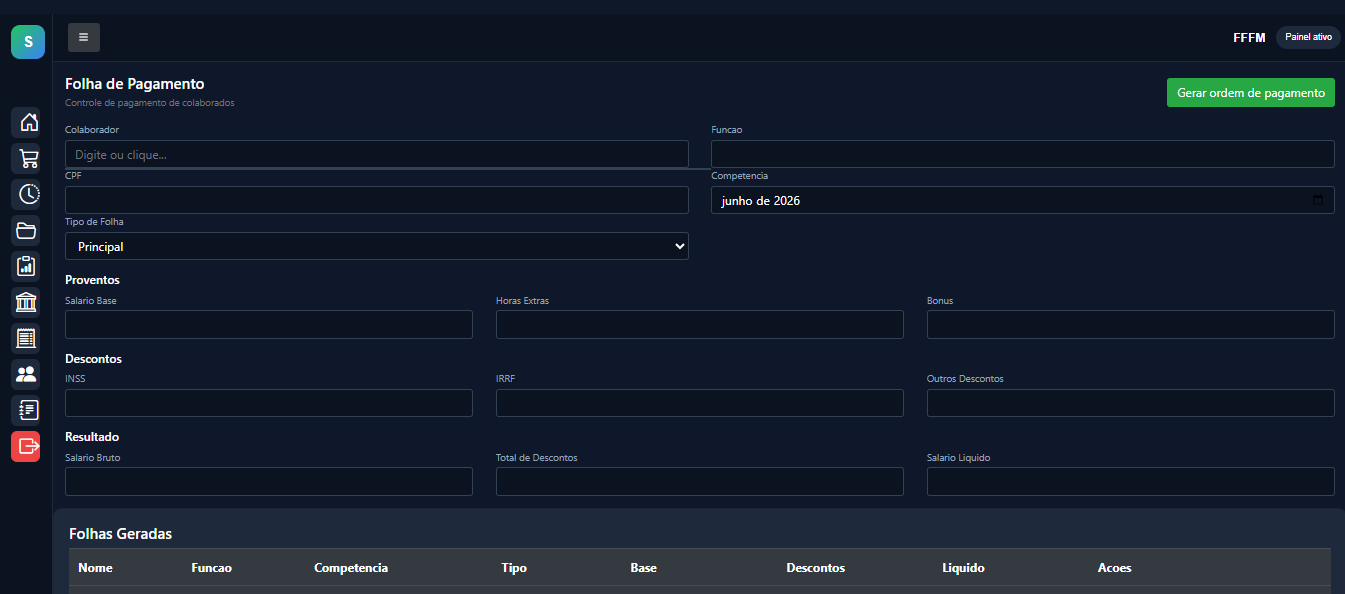Click the Competencia column header in table
This screenshot has width=1345, height=594.
pos(351,568)
